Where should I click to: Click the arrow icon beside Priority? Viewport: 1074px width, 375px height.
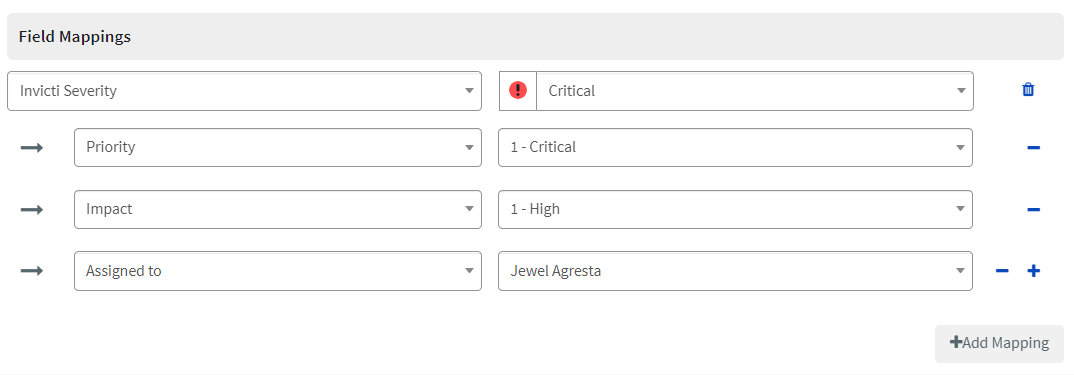32,147
